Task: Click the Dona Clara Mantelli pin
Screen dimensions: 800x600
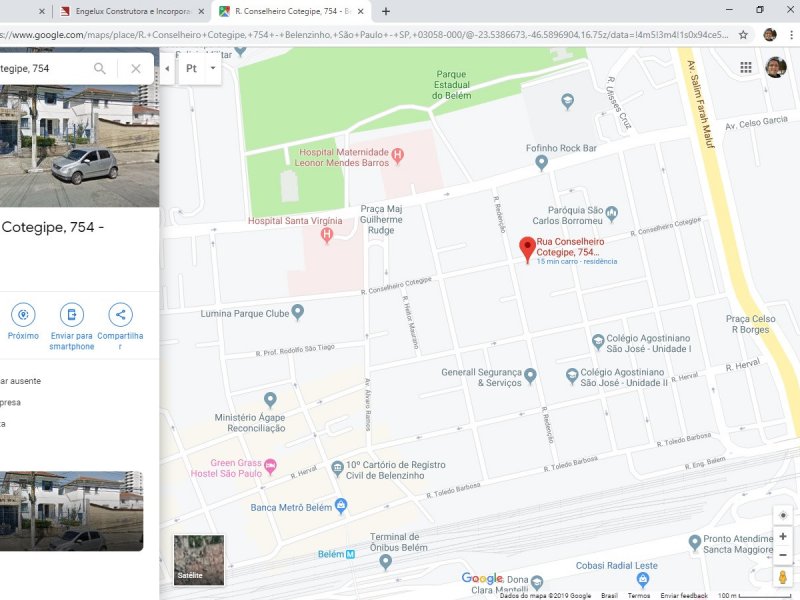Action: click(x=537, y=582)
